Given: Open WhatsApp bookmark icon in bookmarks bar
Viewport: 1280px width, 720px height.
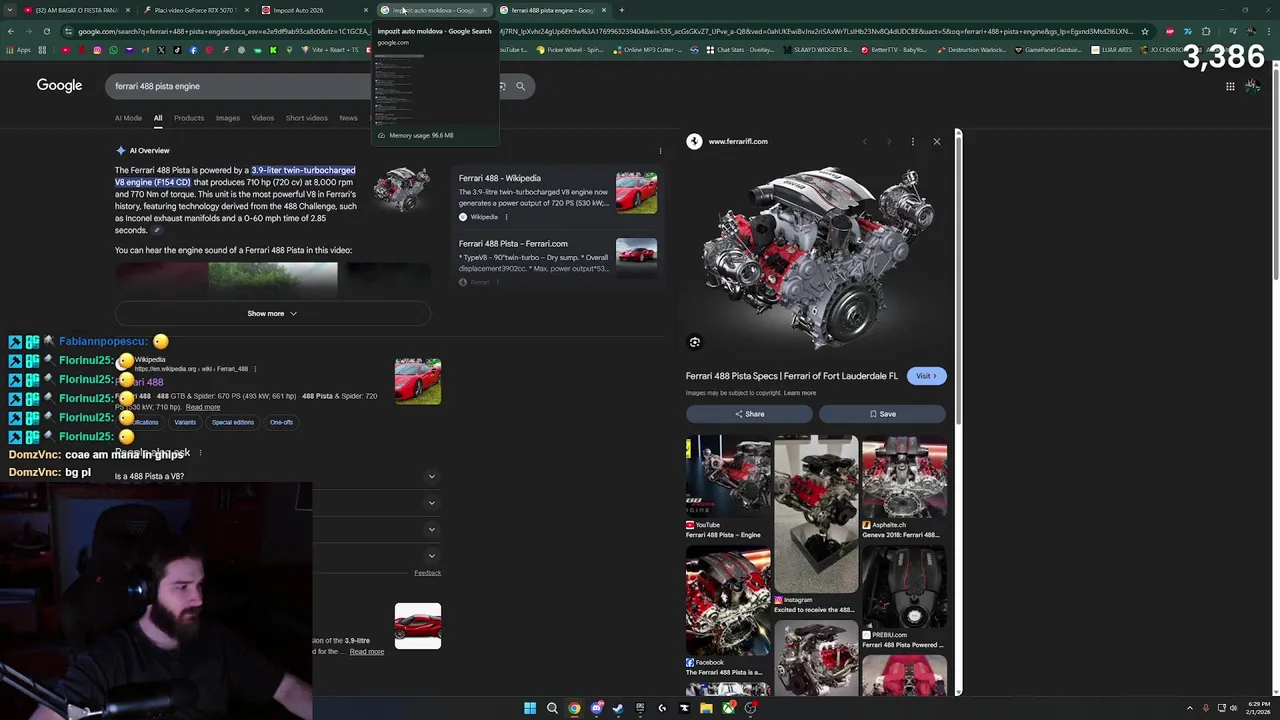Looking at the screenshot, I should (113, 50).
